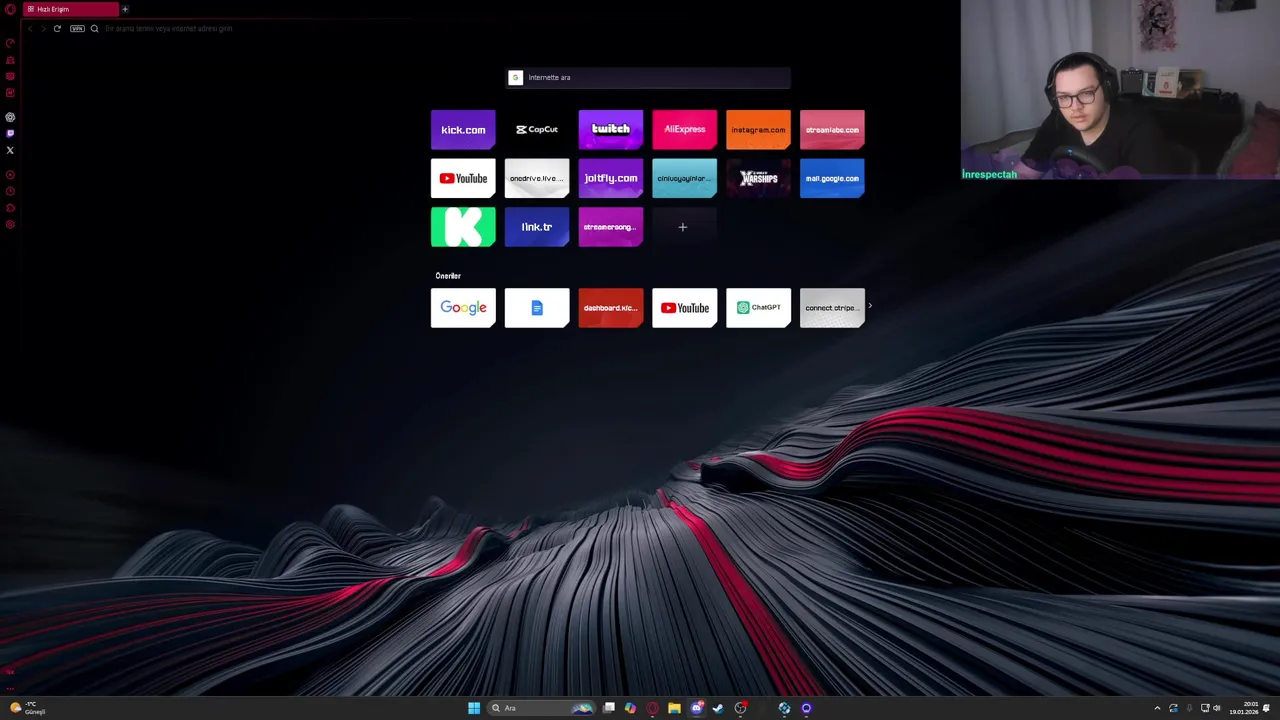
Task: Open the Warships speed dial tile
Action: pos(758,178)
